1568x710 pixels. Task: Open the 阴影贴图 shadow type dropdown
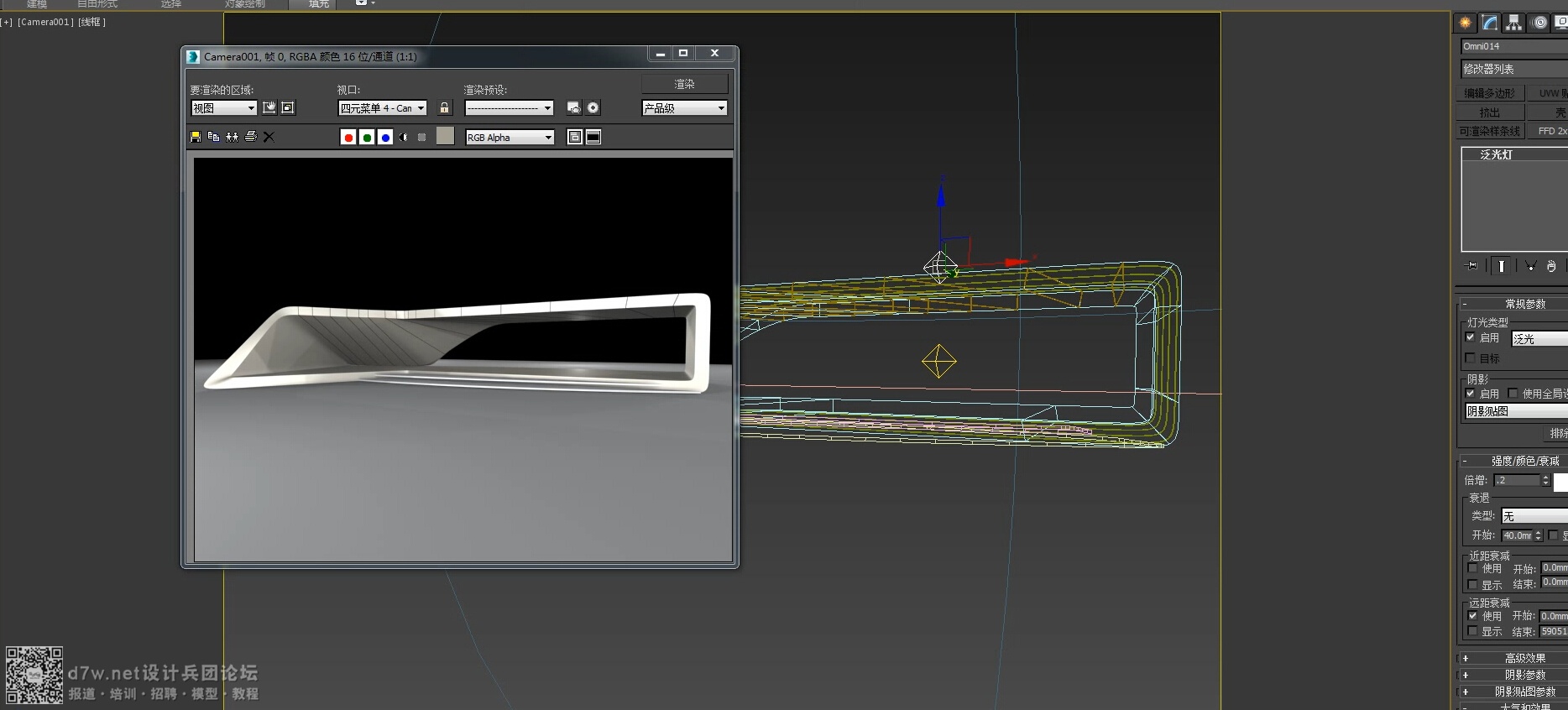point(1516,411)
